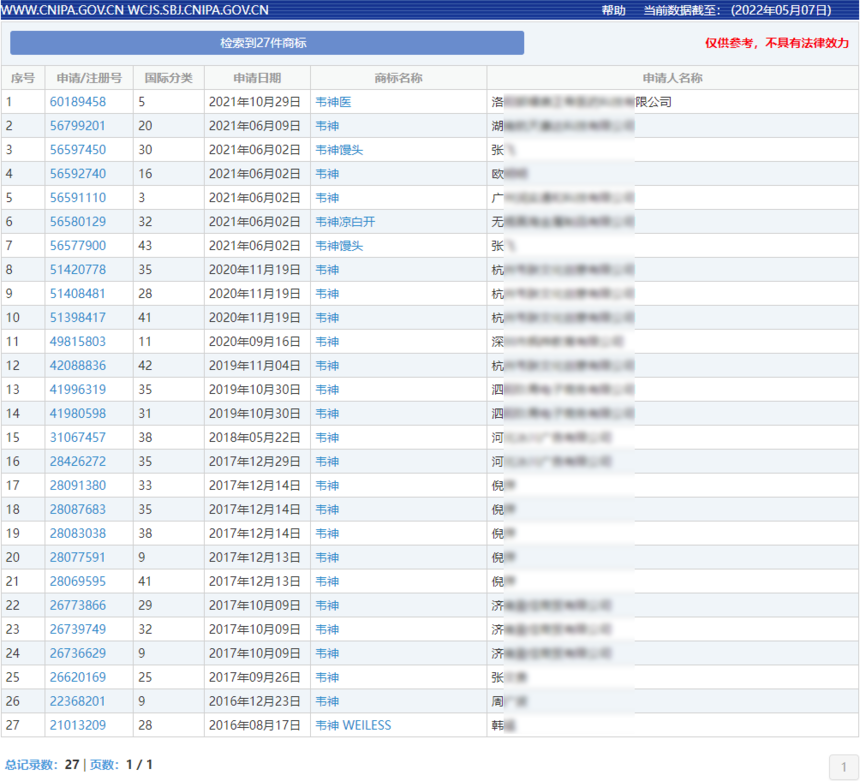
Task: Open application number 21013209
Action: pos(78,725)
